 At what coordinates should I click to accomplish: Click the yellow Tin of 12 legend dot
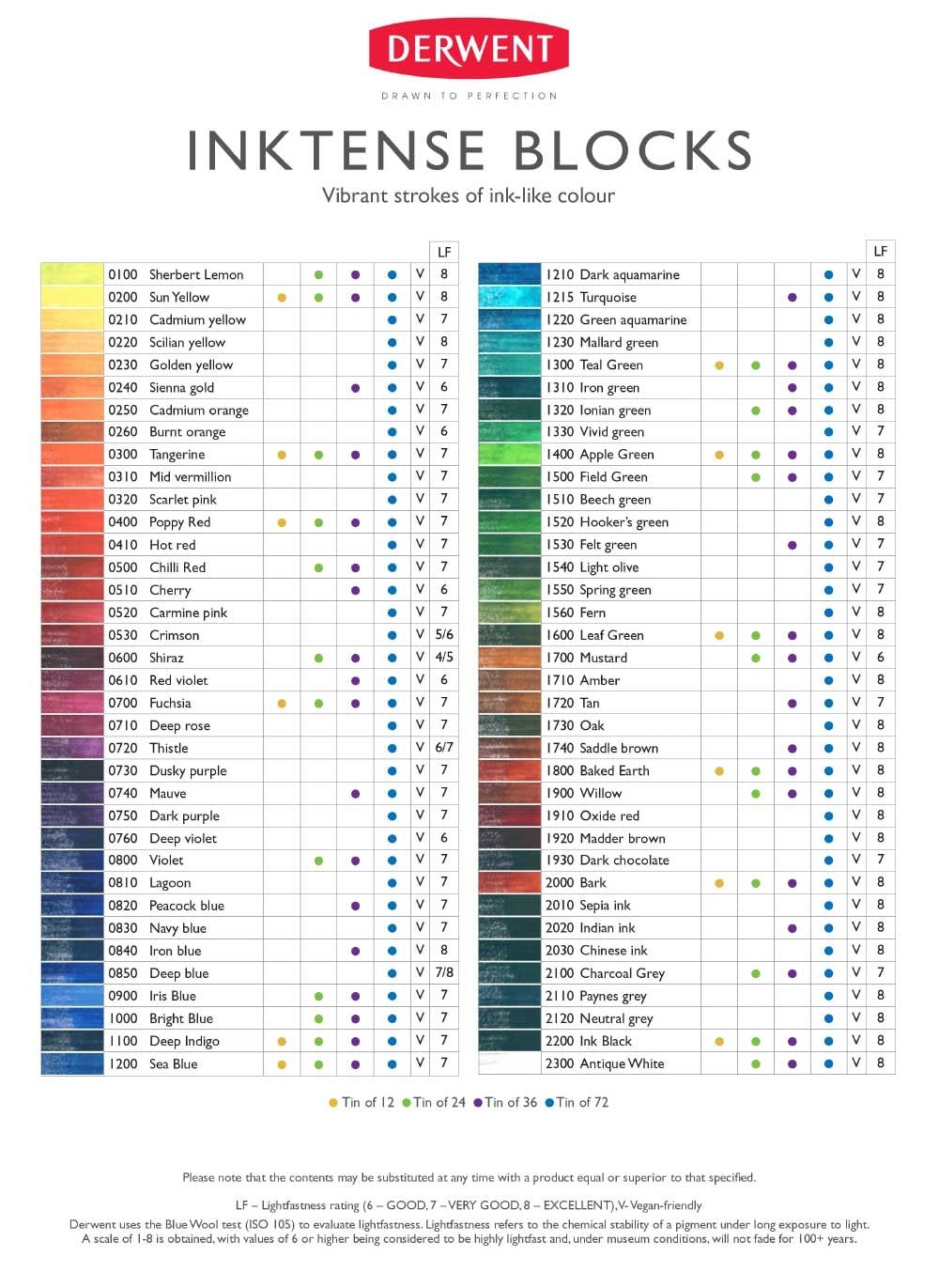coord(333,1103)
